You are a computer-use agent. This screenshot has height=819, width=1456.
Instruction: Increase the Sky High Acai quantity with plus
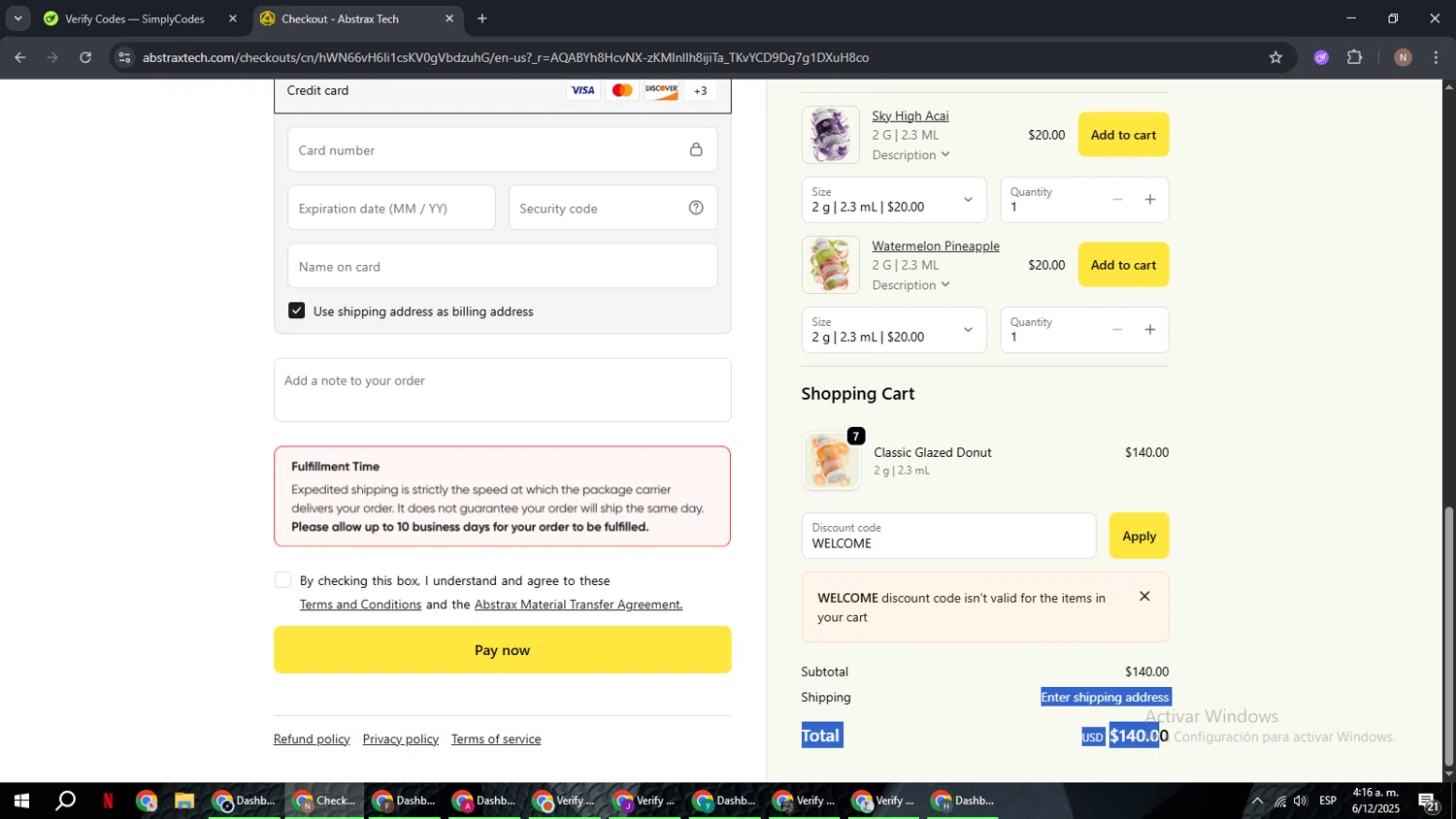(x=1150, y=200)
